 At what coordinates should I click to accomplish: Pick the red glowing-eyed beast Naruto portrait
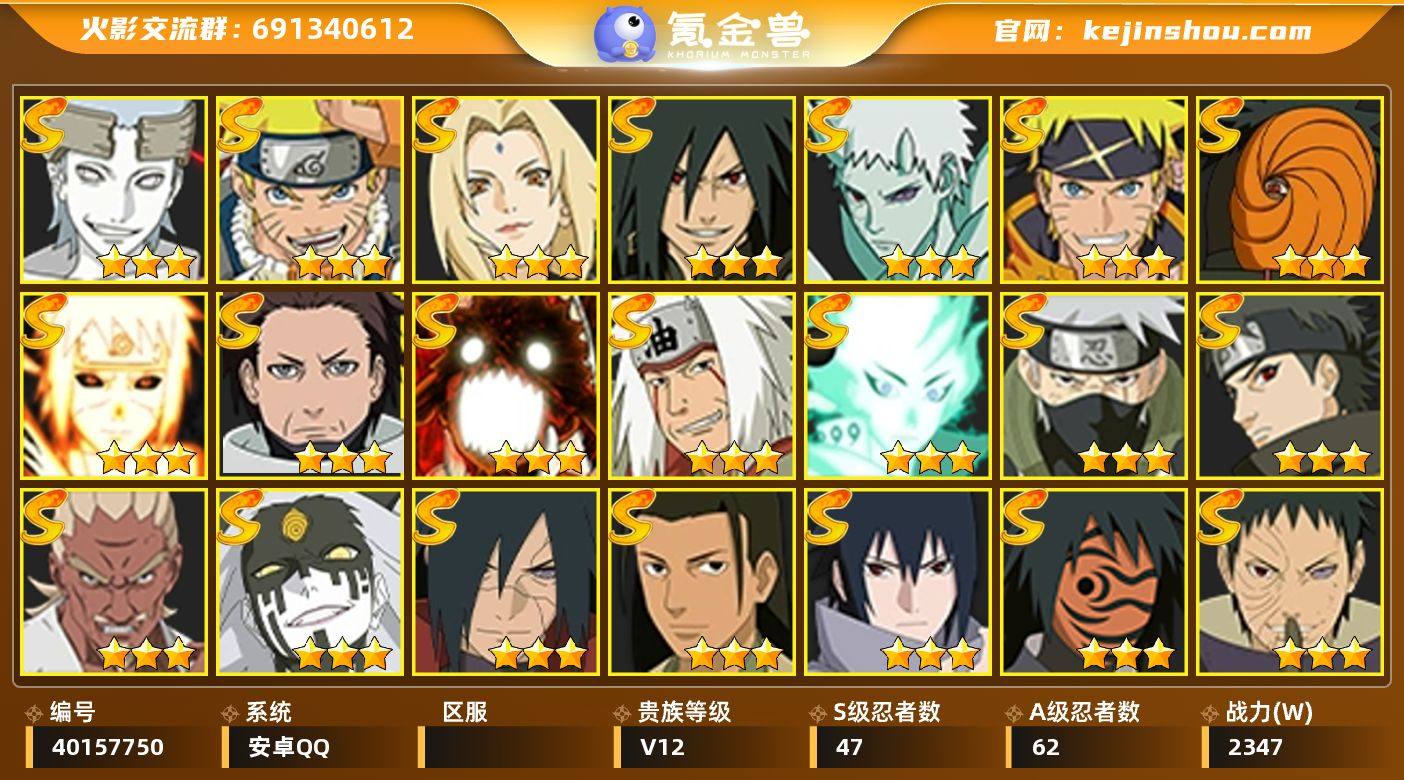[x=506, y=385]
